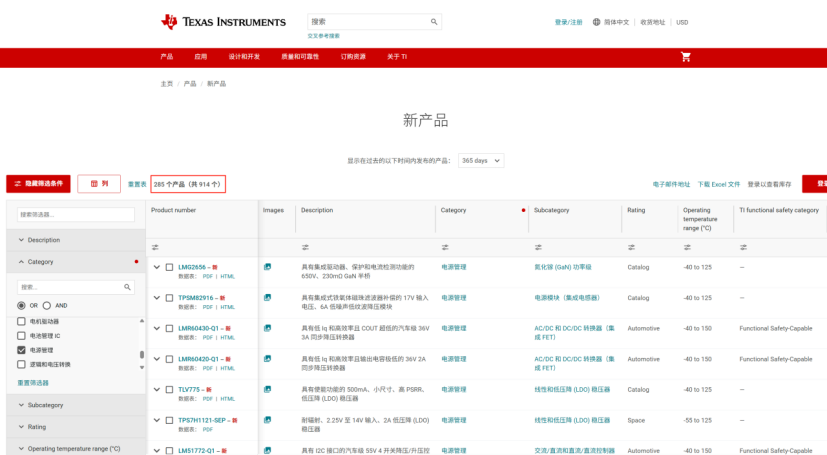Viewport: 827px width, 455px height.
Task: Open HTML datasheet for TLV775
Action: [227, 399]
